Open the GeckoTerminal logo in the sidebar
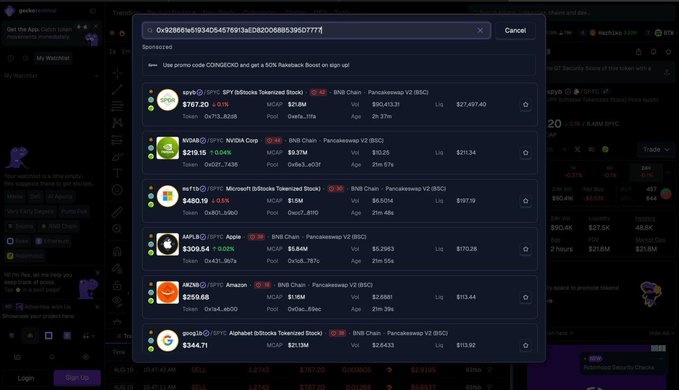The width and height of the screenshot is (679, 390). 31,10
